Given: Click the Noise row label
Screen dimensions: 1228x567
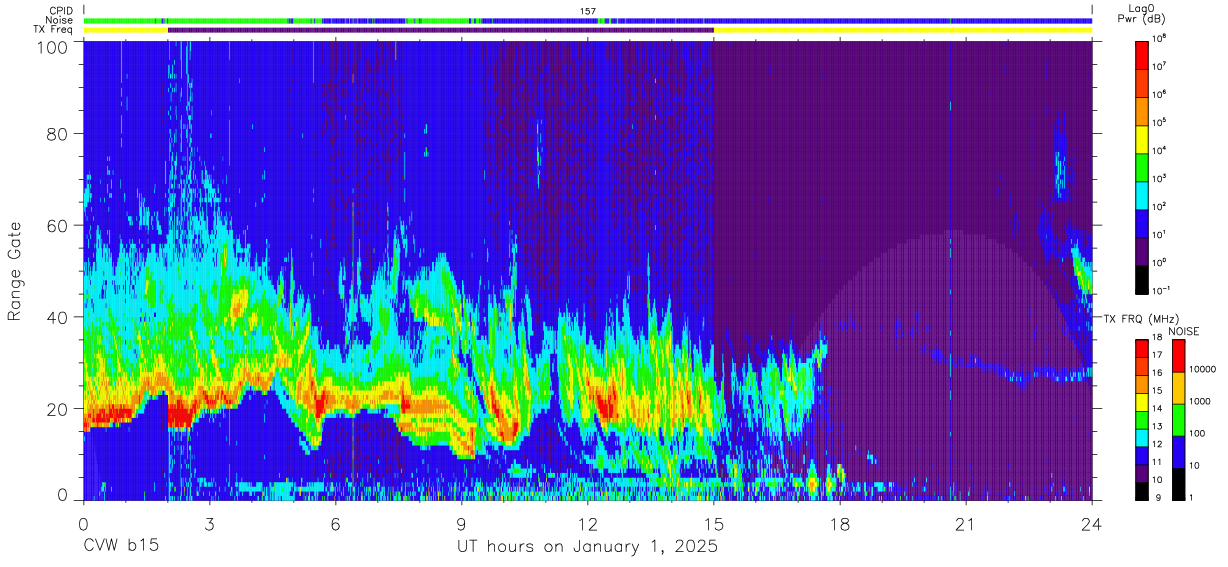Looking at the screenshot, I should click(60, 20).
